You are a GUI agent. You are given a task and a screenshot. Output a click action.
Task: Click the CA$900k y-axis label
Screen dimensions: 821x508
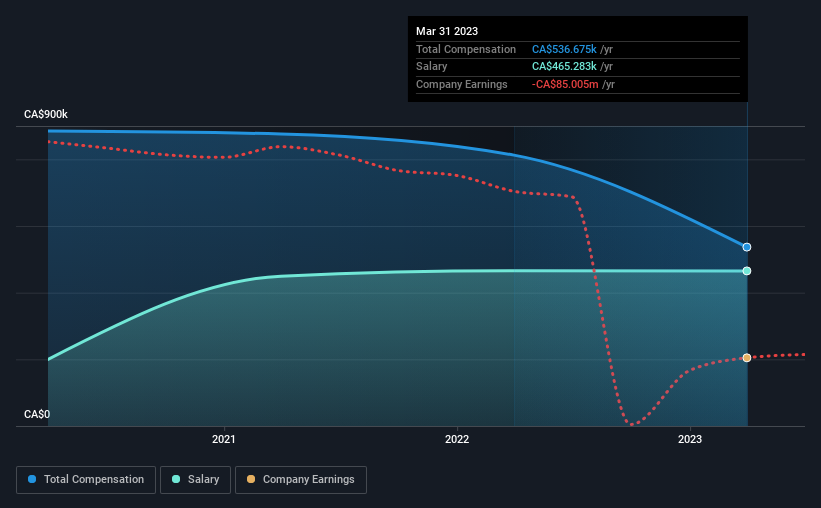[46, 114]
